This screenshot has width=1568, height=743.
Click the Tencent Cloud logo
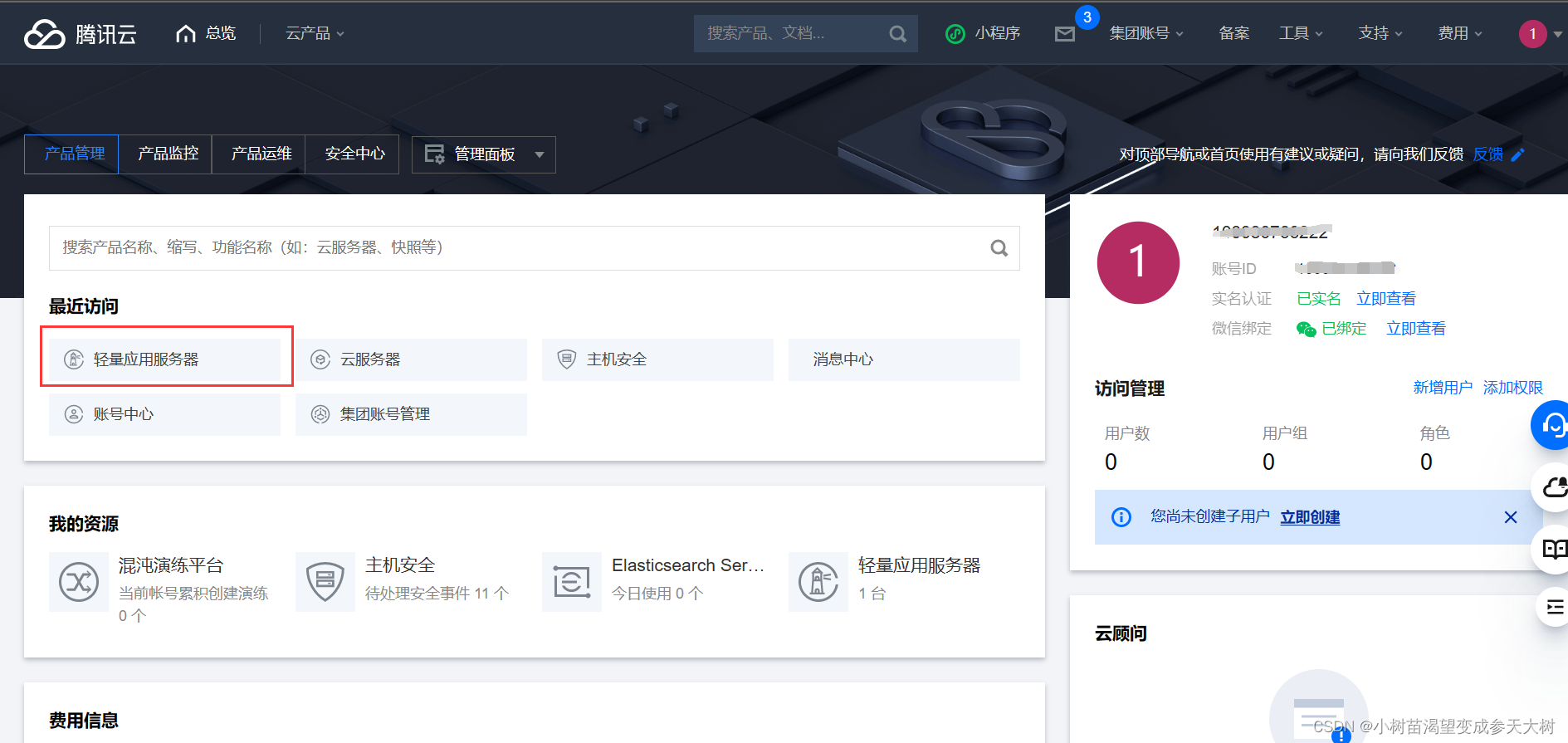pyautogui.click(x=81, y=34)
